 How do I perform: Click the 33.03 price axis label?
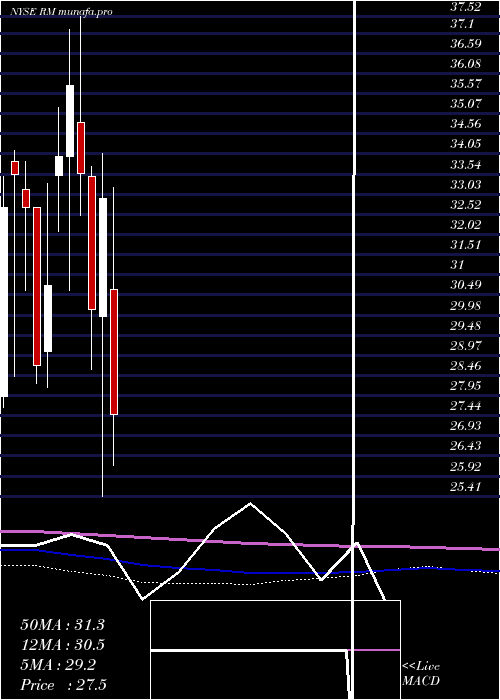pos(466,184)
